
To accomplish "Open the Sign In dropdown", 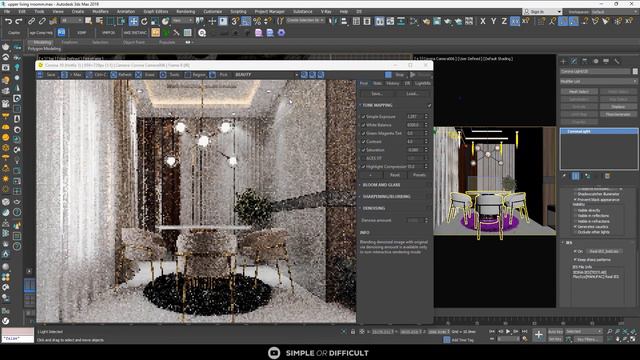I will point(542,11).
